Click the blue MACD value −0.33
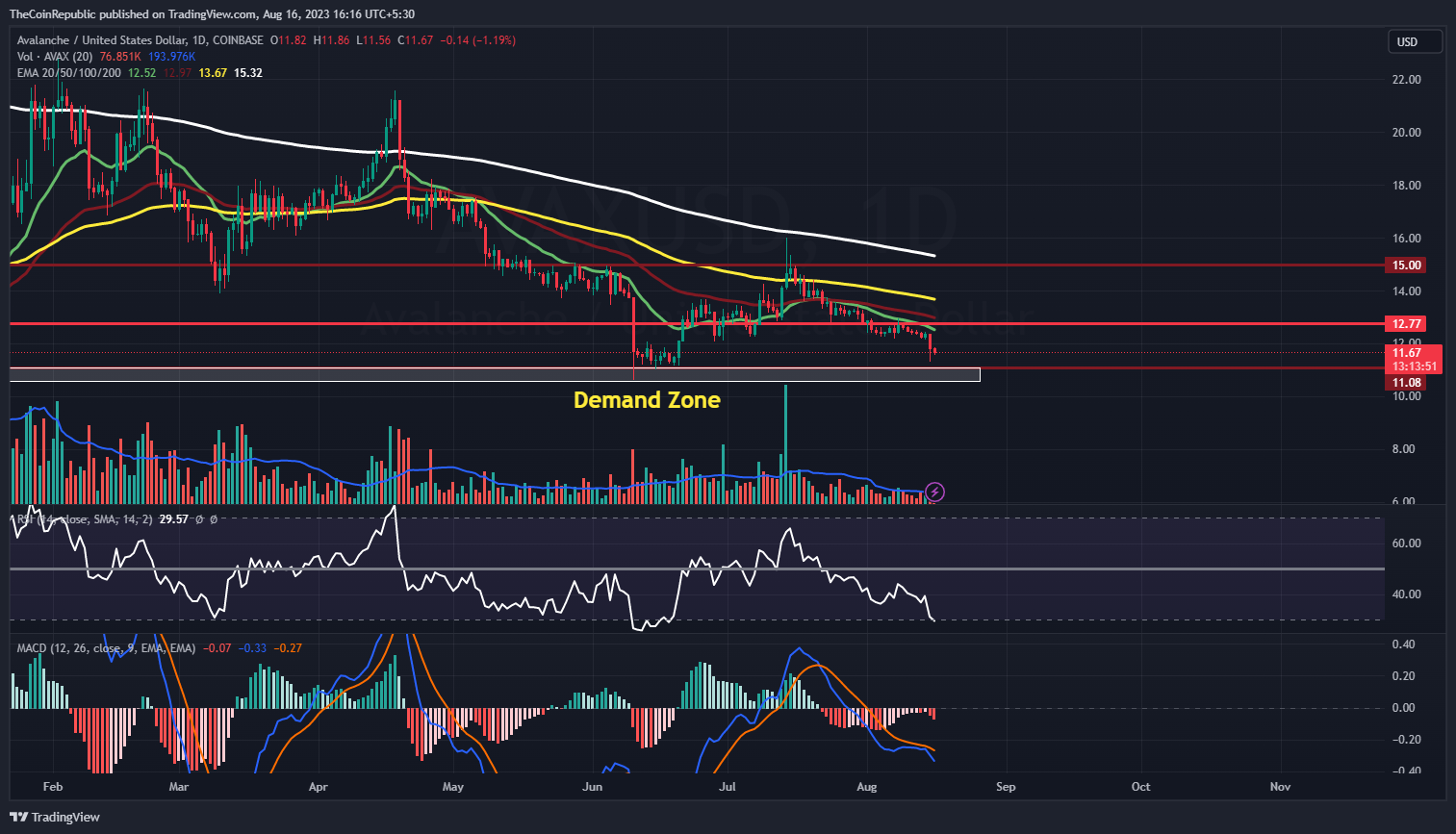Screen dimensions: 1456x834 point(252,648)
